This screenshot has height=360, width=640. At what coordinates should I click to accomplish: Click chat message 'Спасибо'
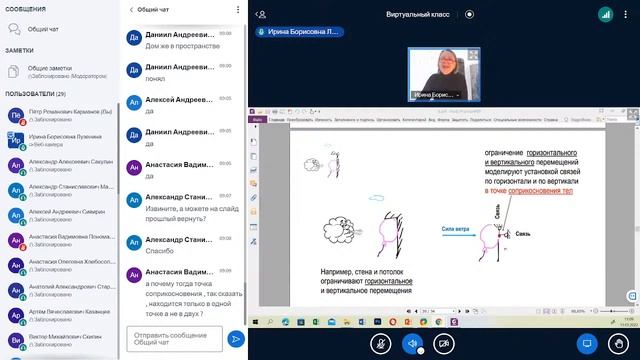coord(159,251)
